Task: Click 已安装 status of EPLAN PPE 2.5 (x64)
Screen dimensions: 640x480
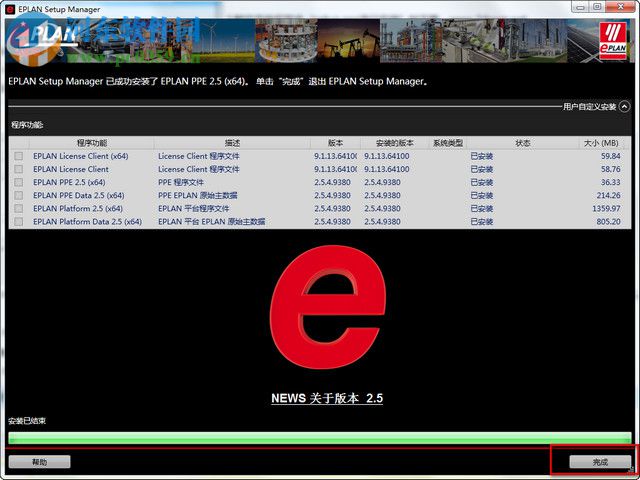Action: coord(482,182)
